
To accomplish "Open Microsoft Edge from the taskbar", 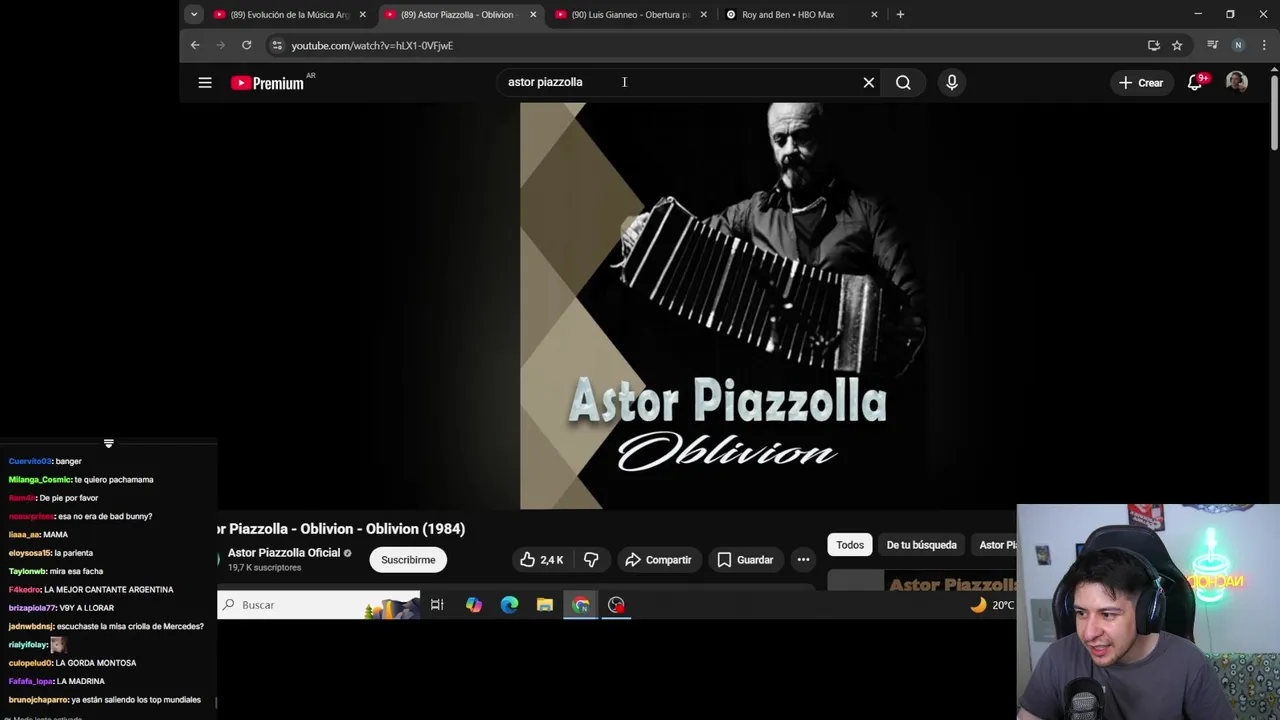I will 510,605.
